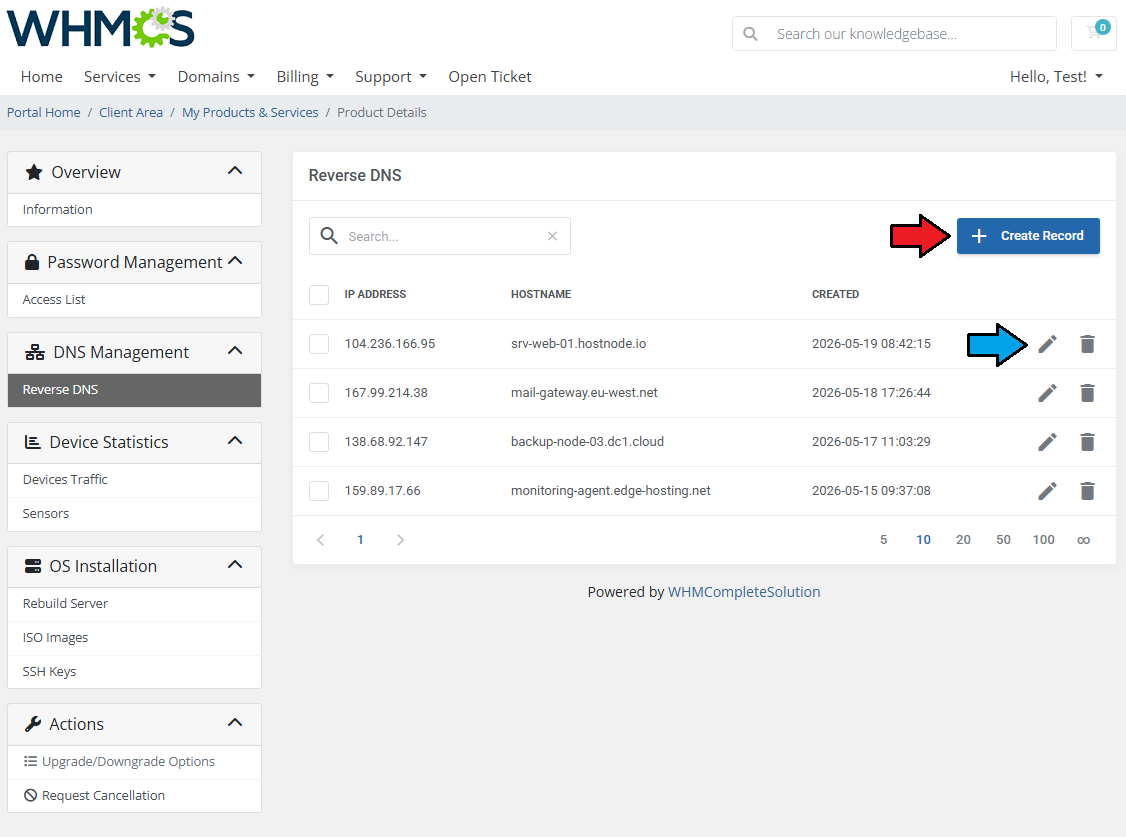Open SSH Keys in sidebar
1126x837 pixels.
point(134,672)
